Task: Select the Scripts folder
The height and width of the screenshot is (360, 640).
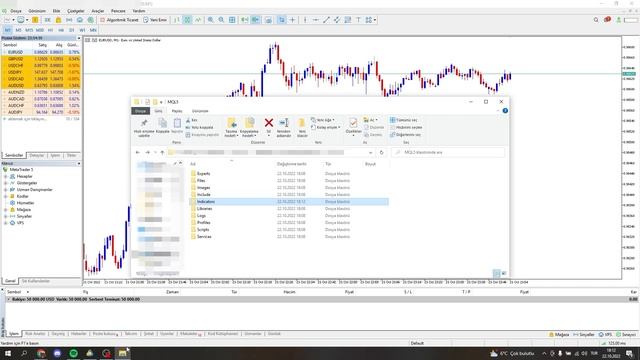Action: click(203, 229)
